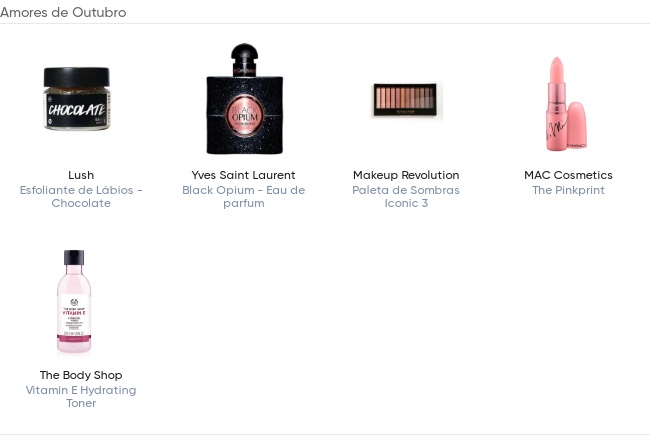Open Vitamin E Hydrating Toner link
This screenshot has width=650, height=435.
click(81, 396)
